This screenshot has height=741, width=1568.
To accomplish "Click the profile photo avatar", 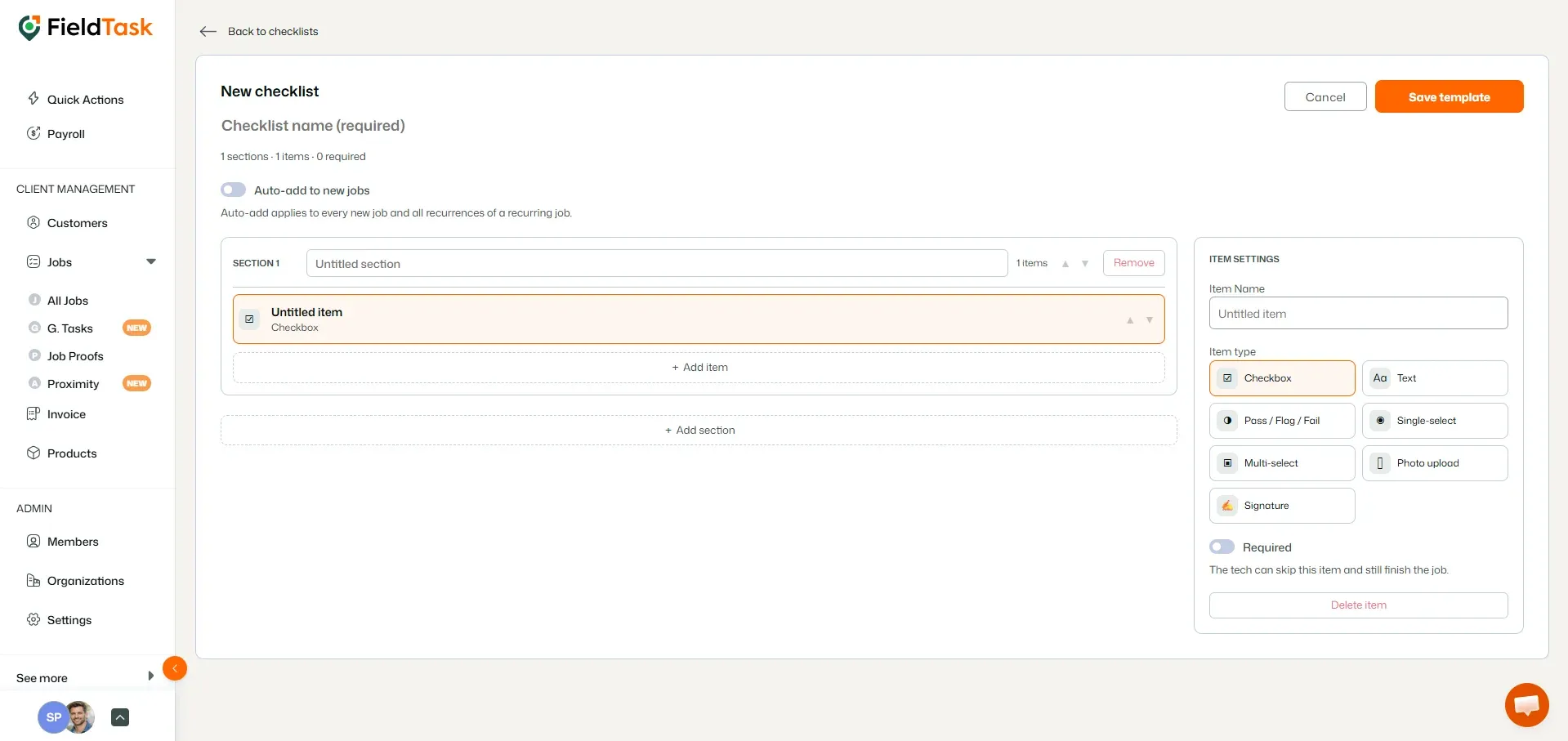I will 80,717.
